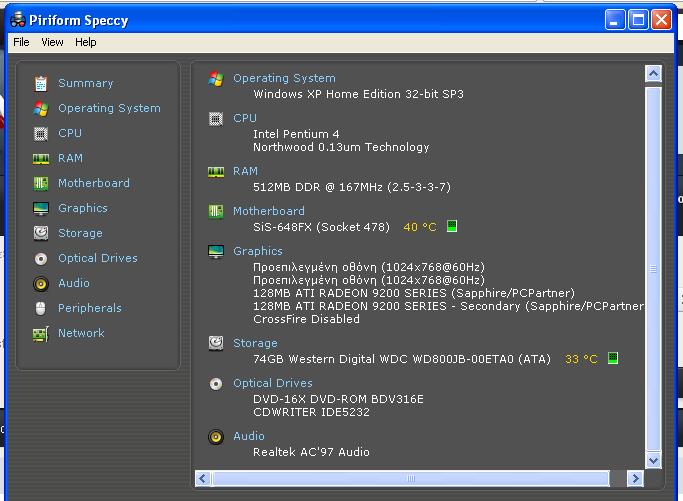Click the Storage drive icon in summary panel

pyautogui.click(x=216, y=343)
